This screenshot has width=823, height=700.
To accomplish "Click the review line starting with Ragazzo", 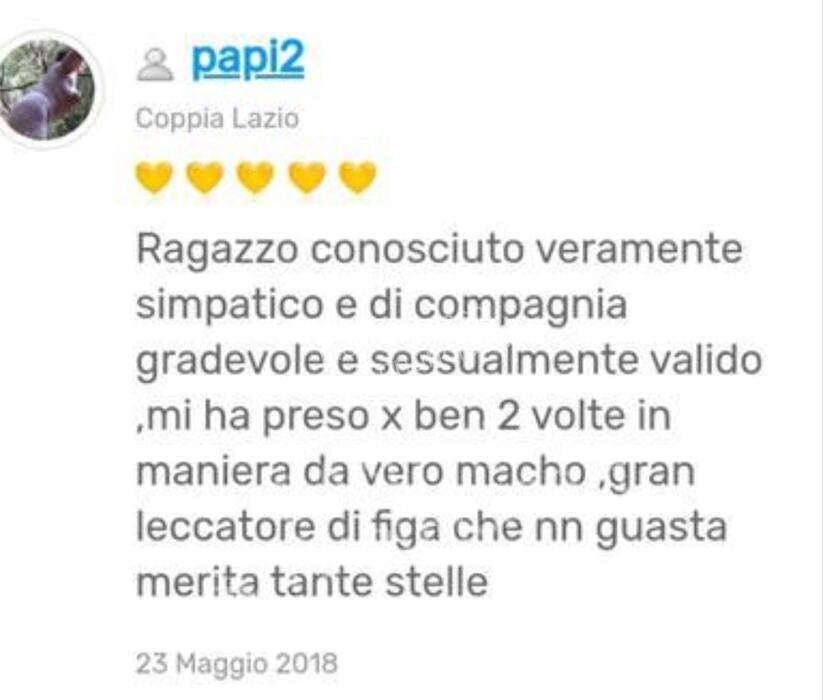I will coord(439,250).
